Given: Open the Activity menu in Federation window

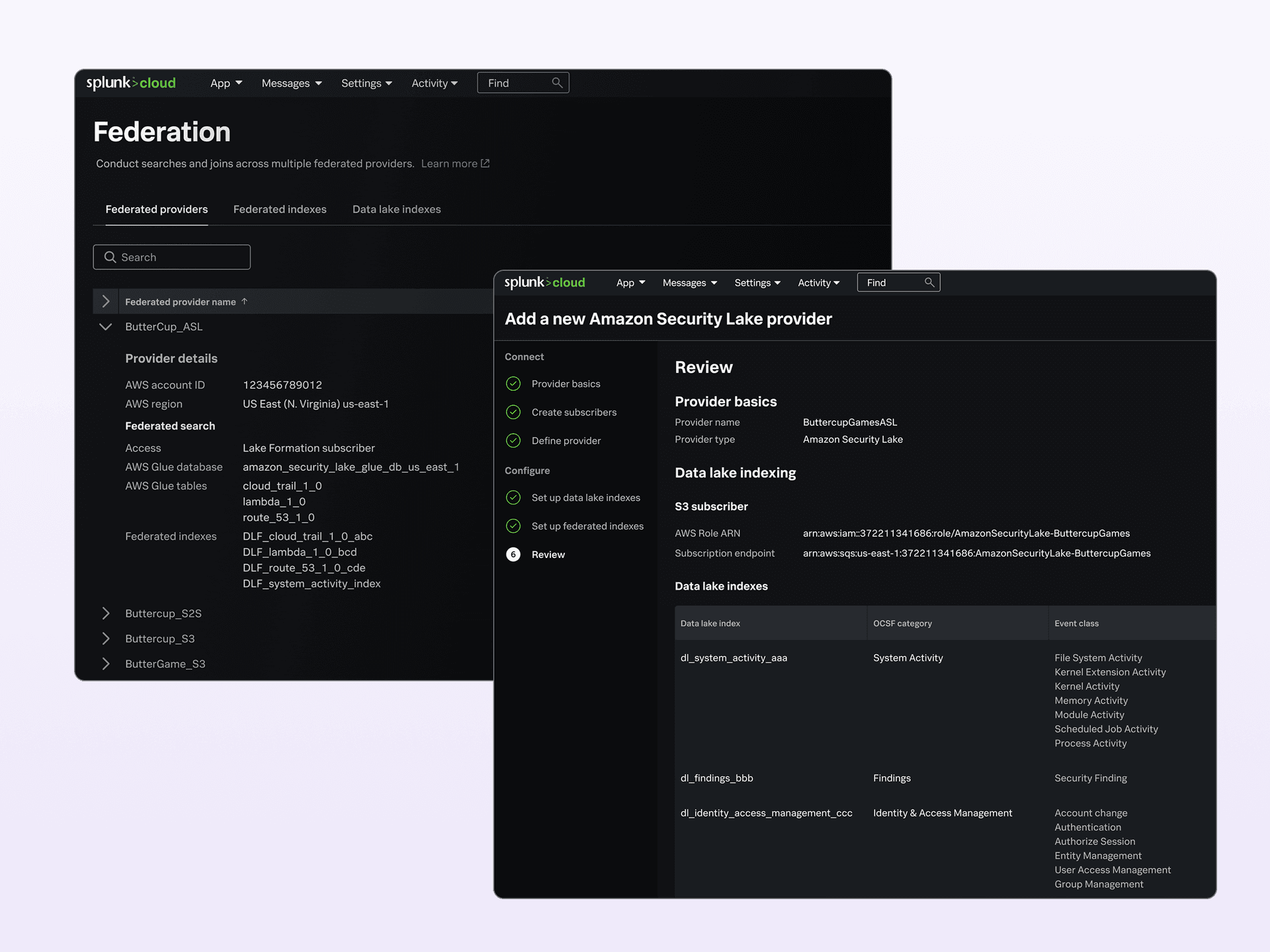Looking at the screenshot, I should pyautogui.click(x=435, y=83).
